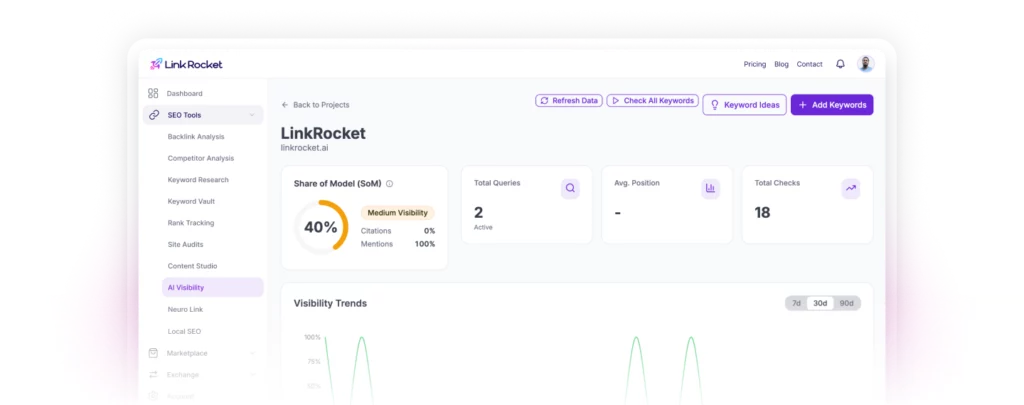
Task: Click the 40% visibility progress ring
Action: click(321, 227)
